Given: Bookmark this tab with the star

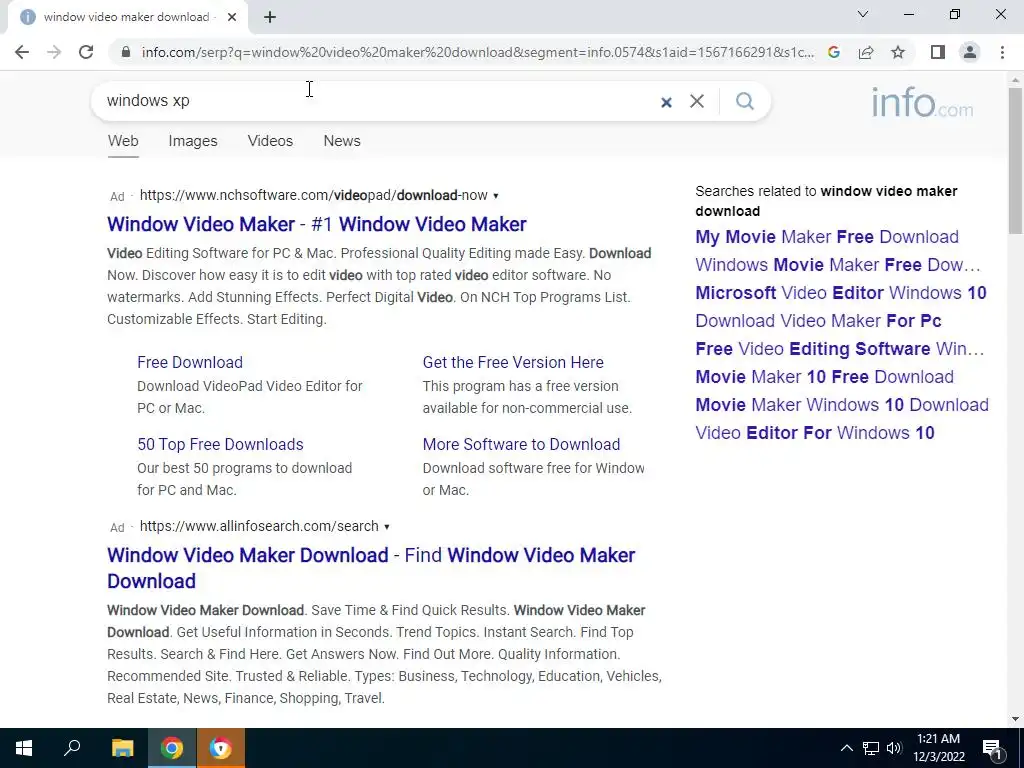Looking at the screenshot, I should pyautogui.click(x=898, y=52).
